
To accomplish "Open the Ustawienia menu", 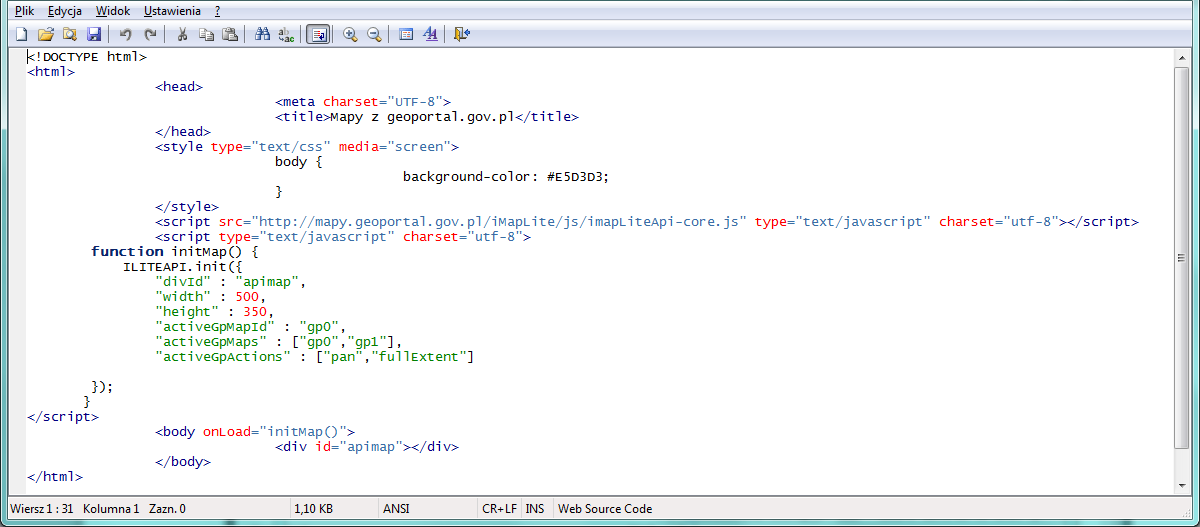I will (x=172, y=11).
